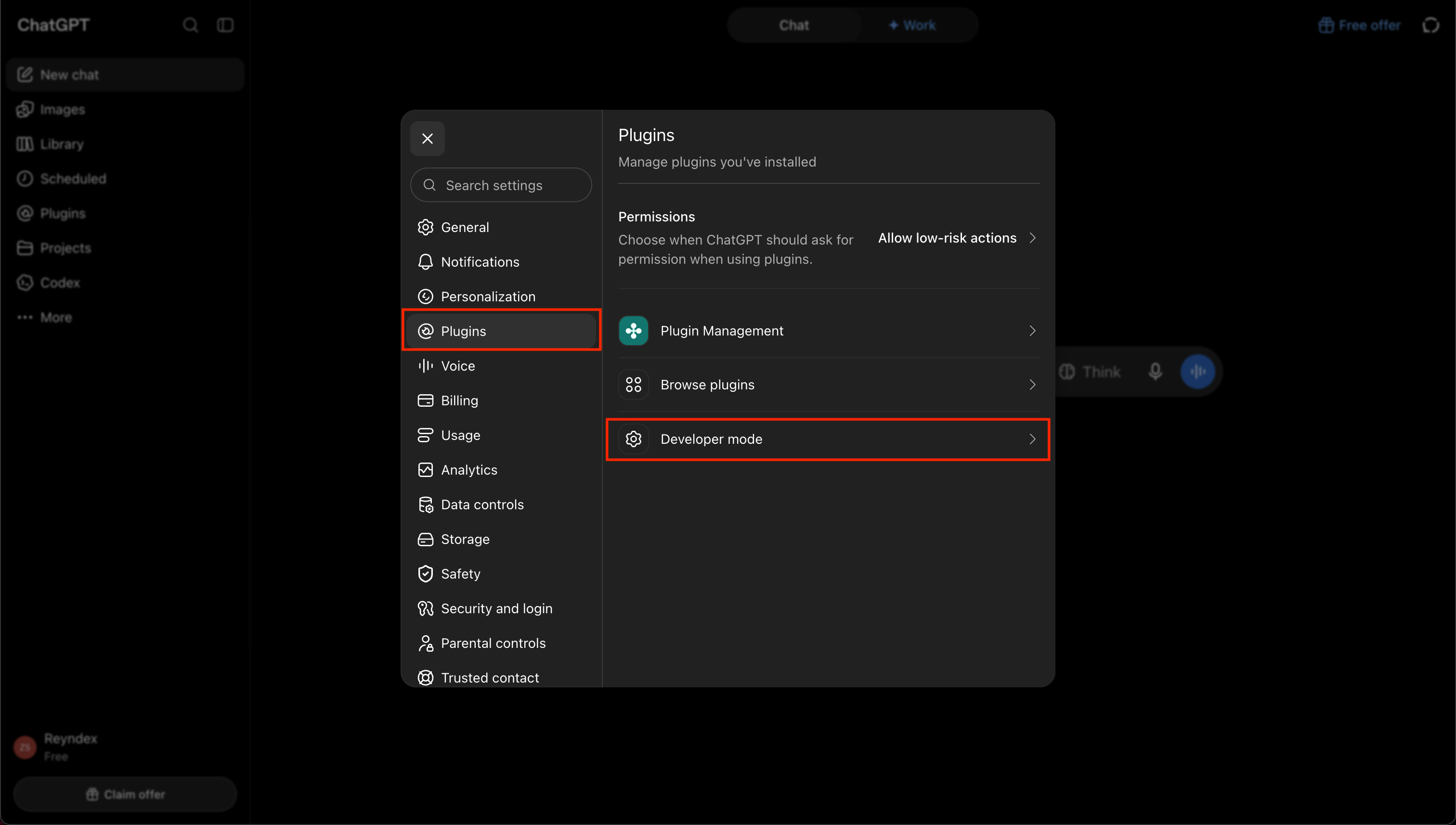This screenshot has width=1456, height=825.
Task: Expand the Developer mode chevron
Action: pos(1032,439)
